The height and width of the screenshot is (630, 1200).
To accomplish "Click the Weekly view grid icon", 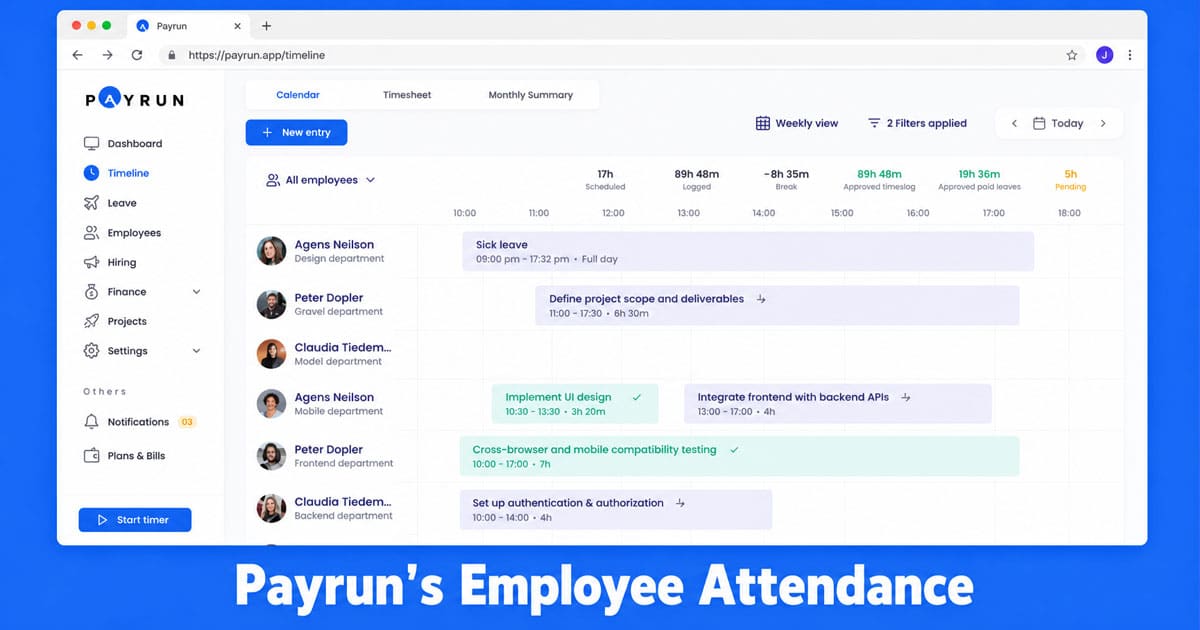I will [762, 123].
